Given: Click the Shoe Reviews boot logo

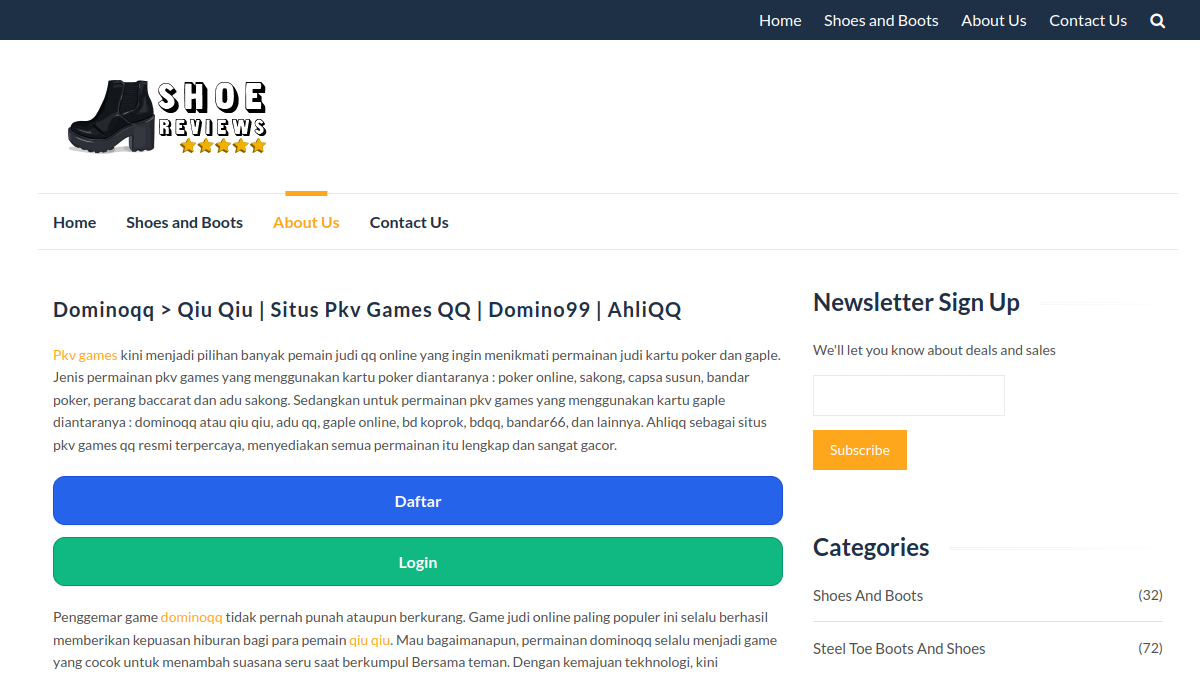Looking at the screenshot, I should [167, 117].
